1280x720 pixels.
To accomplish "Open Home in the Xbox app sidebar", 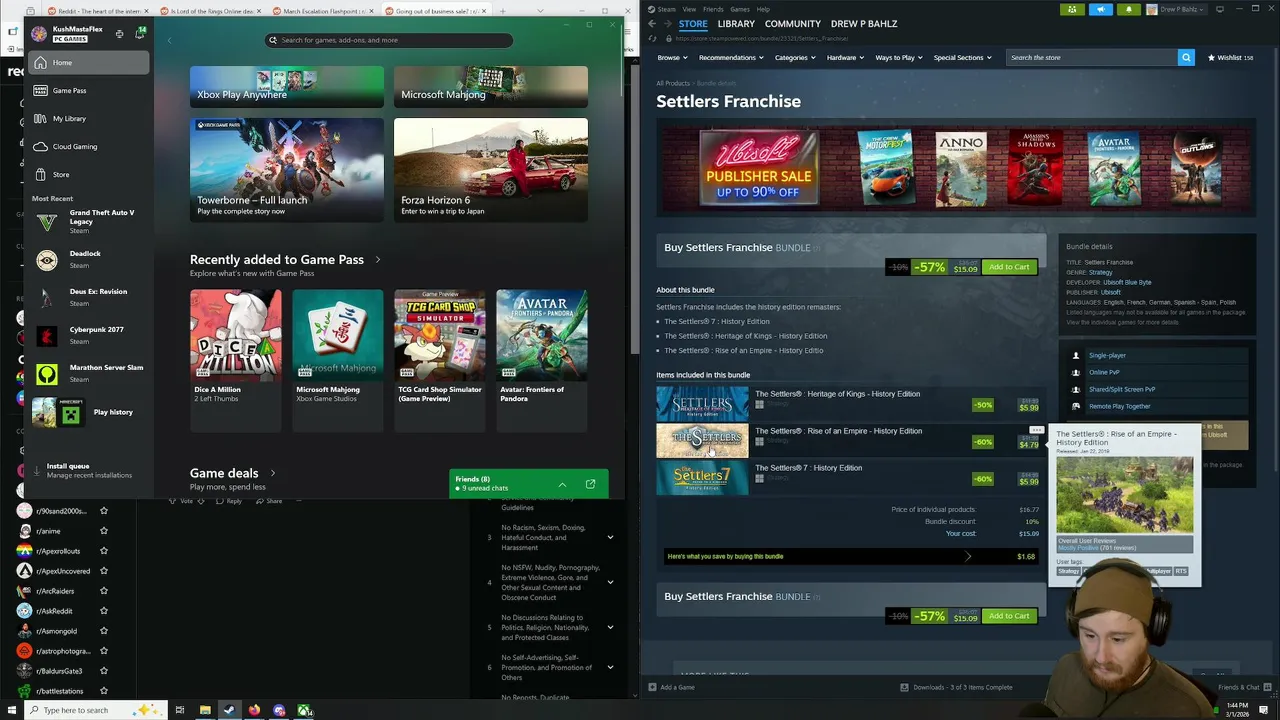I will 89,63.
